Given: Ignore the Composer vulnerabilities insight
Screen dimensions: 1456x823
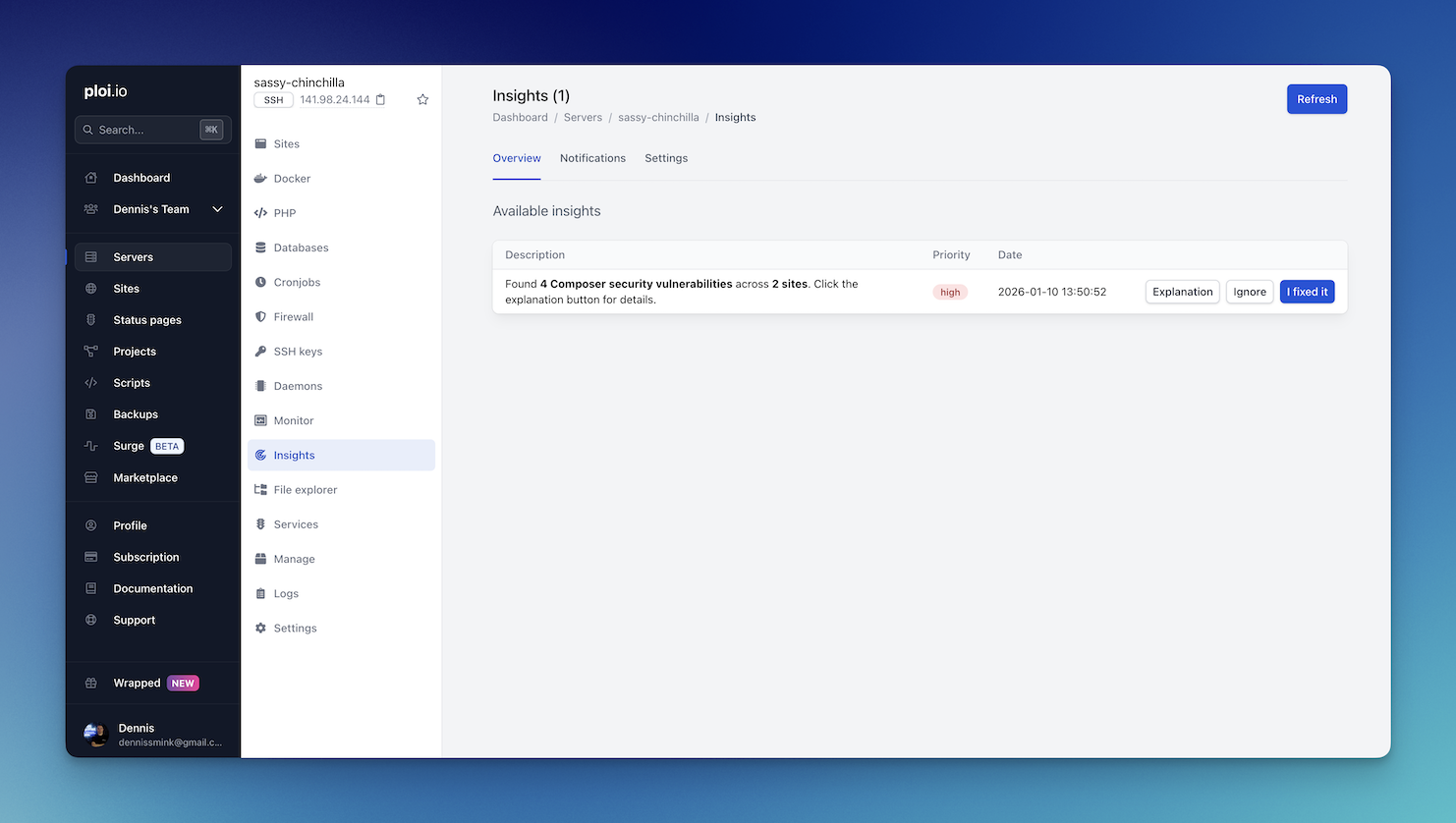Looking at the screenshot, I should coord(1249,292).
